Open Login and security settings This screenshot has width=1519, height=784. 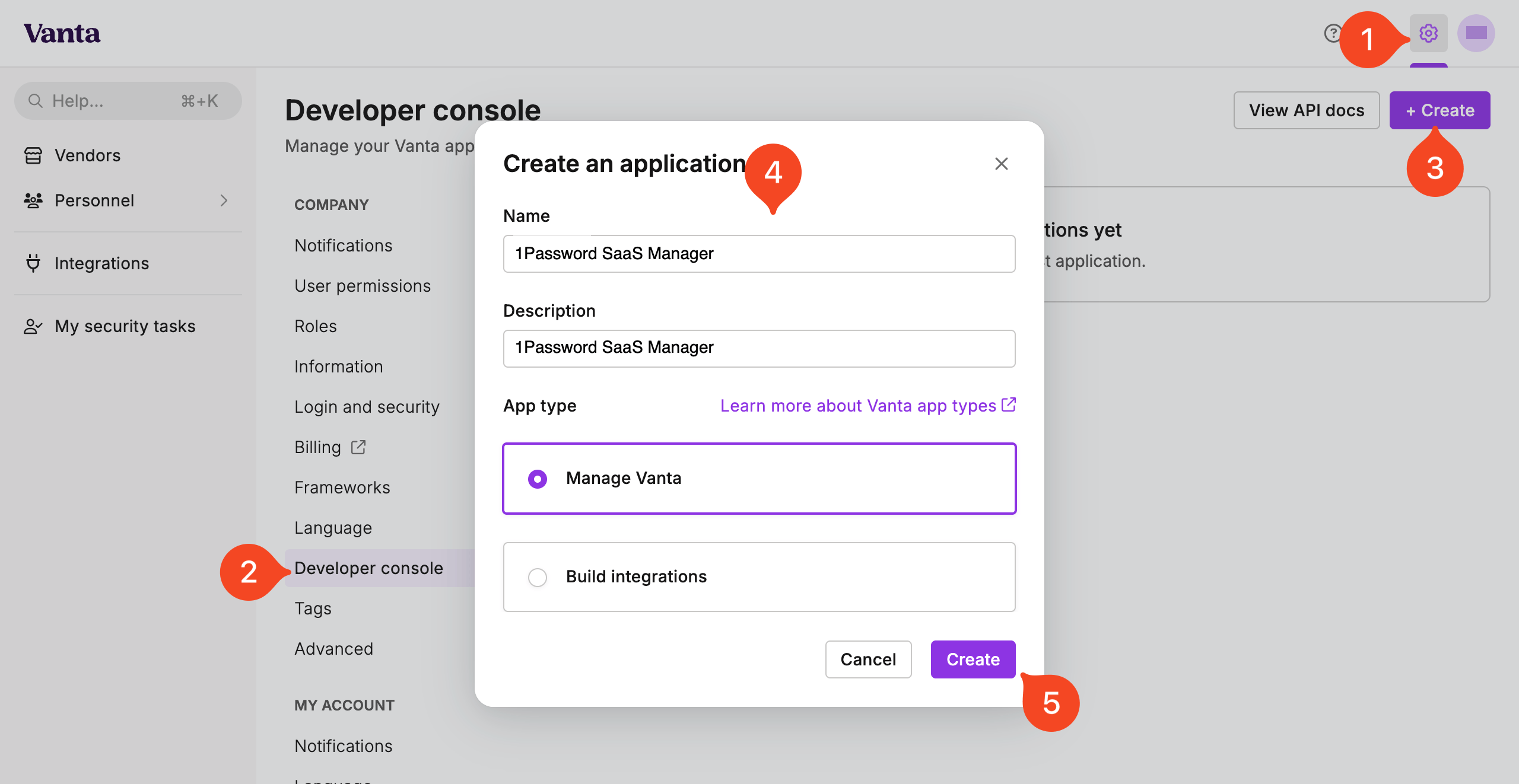click(x=367, y=407)
